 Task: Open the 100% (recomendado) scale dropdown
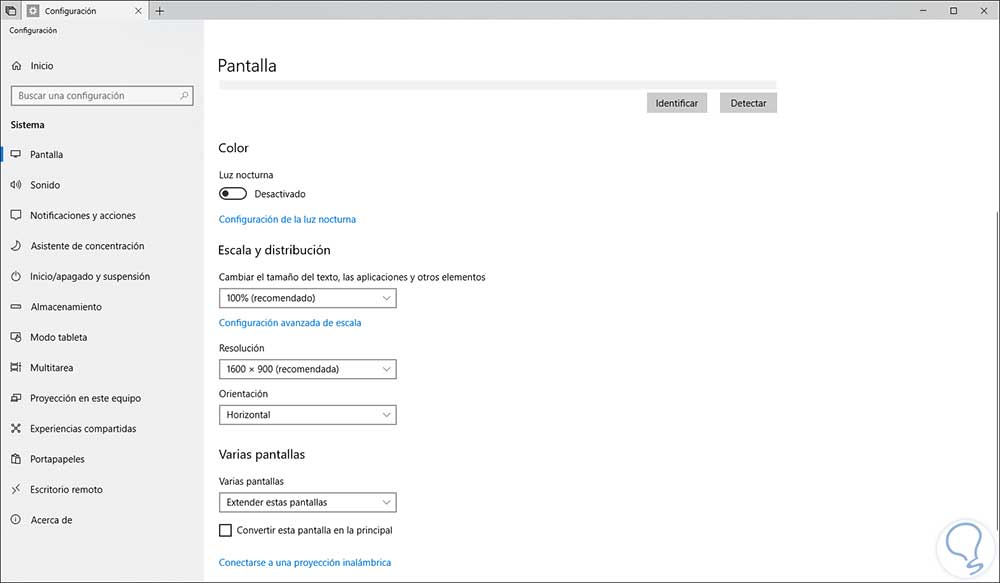pyautogui.click(x=307, y=298)
